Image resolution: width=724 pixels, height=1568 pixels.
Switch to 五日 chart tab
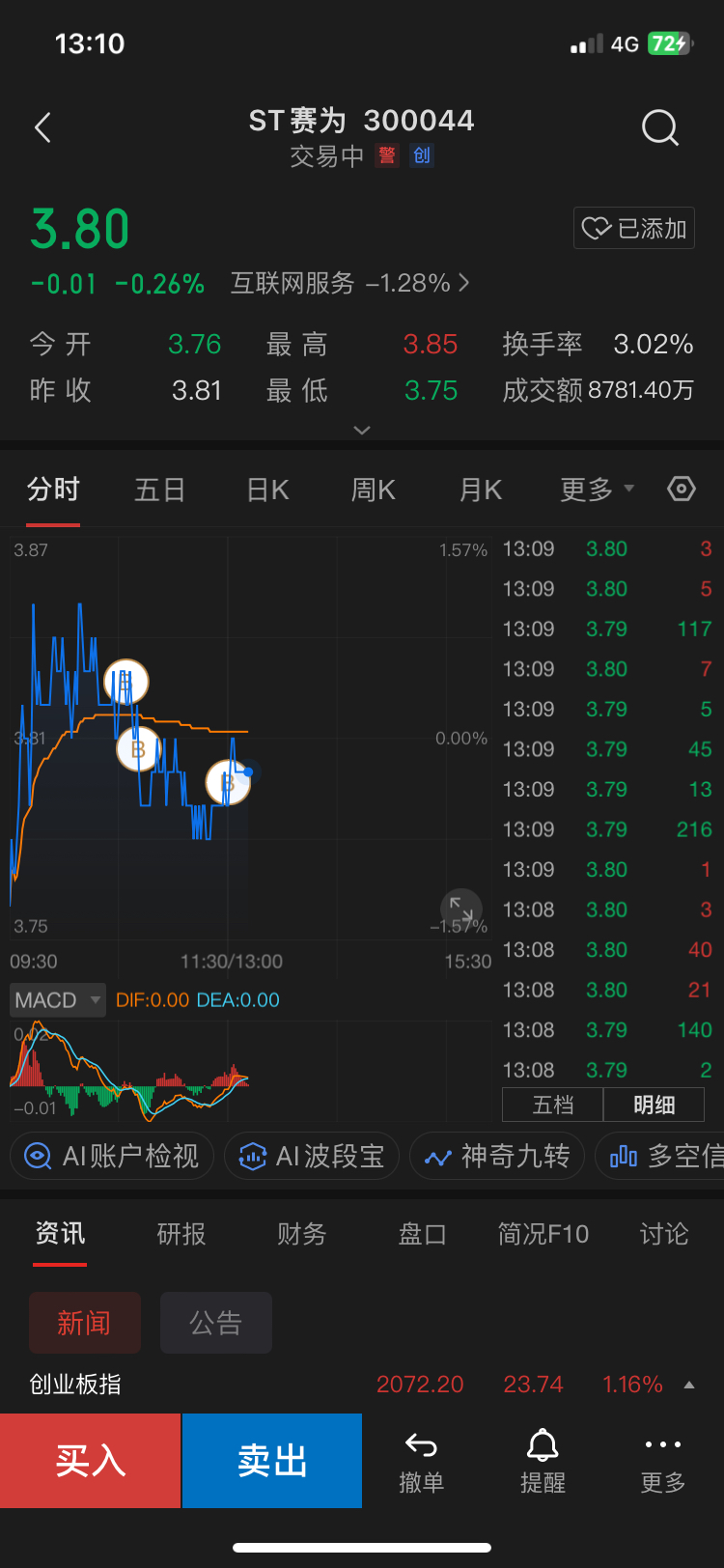159,490
